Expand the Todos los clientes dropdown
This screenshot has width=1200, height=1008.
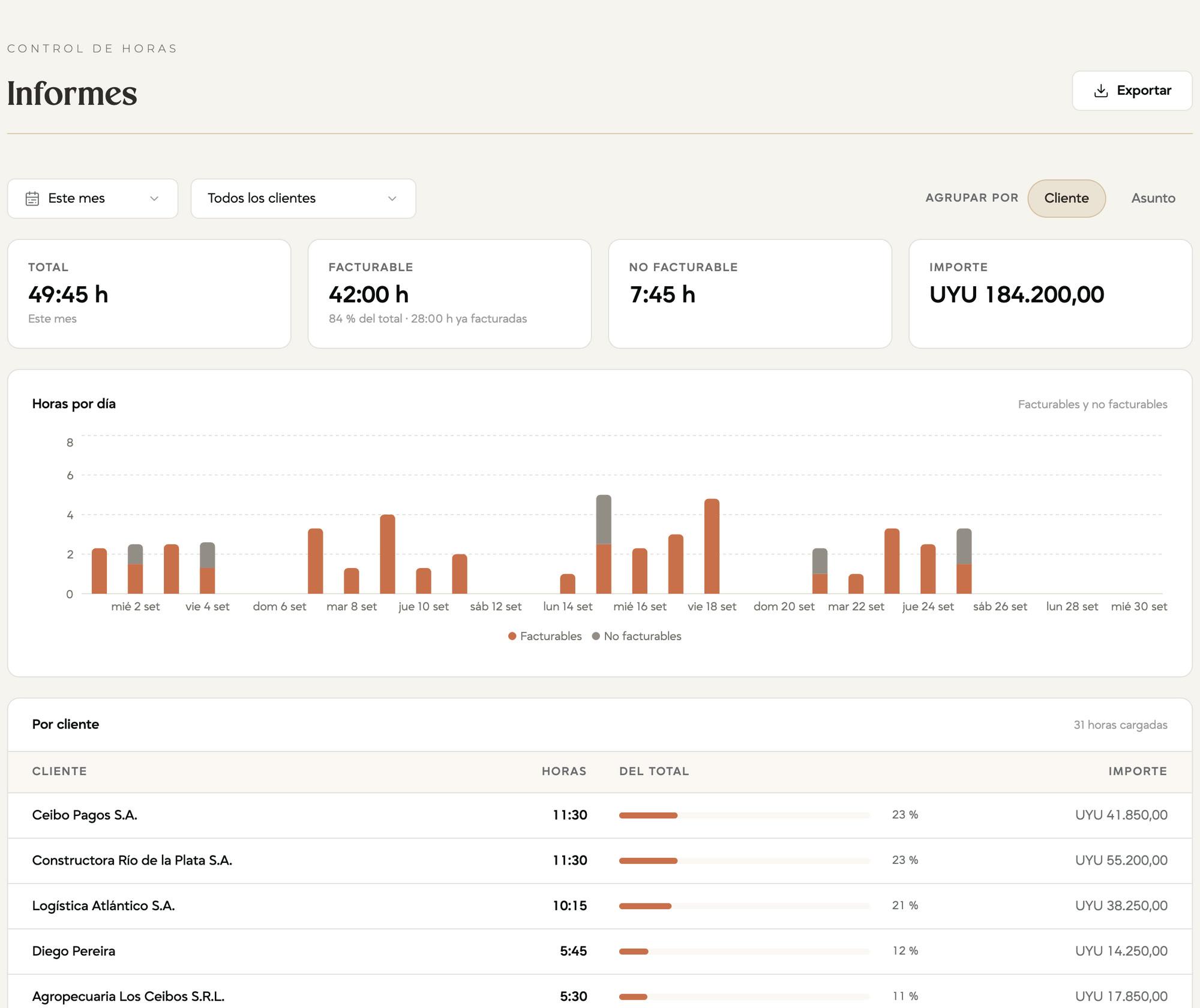coord(303,199)
